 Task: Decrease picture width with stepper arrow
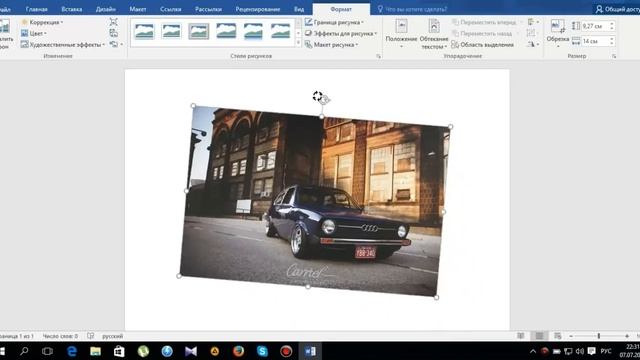tap(611, 44)
